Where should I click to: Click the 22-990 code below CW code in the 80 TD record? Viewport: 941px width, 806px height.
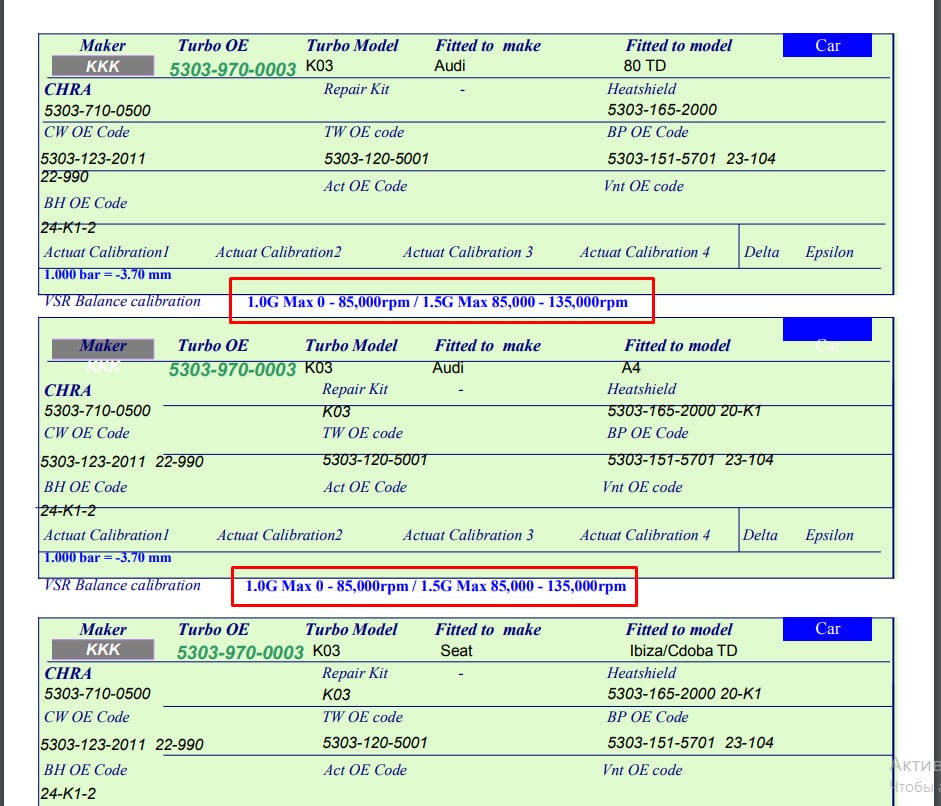[64, 177]
